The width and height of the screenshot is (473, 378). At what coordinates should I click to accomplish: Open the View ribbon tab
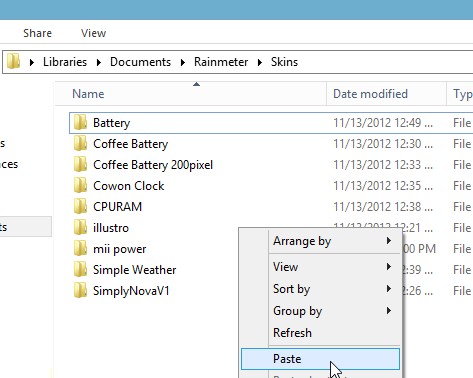point(93,33)
